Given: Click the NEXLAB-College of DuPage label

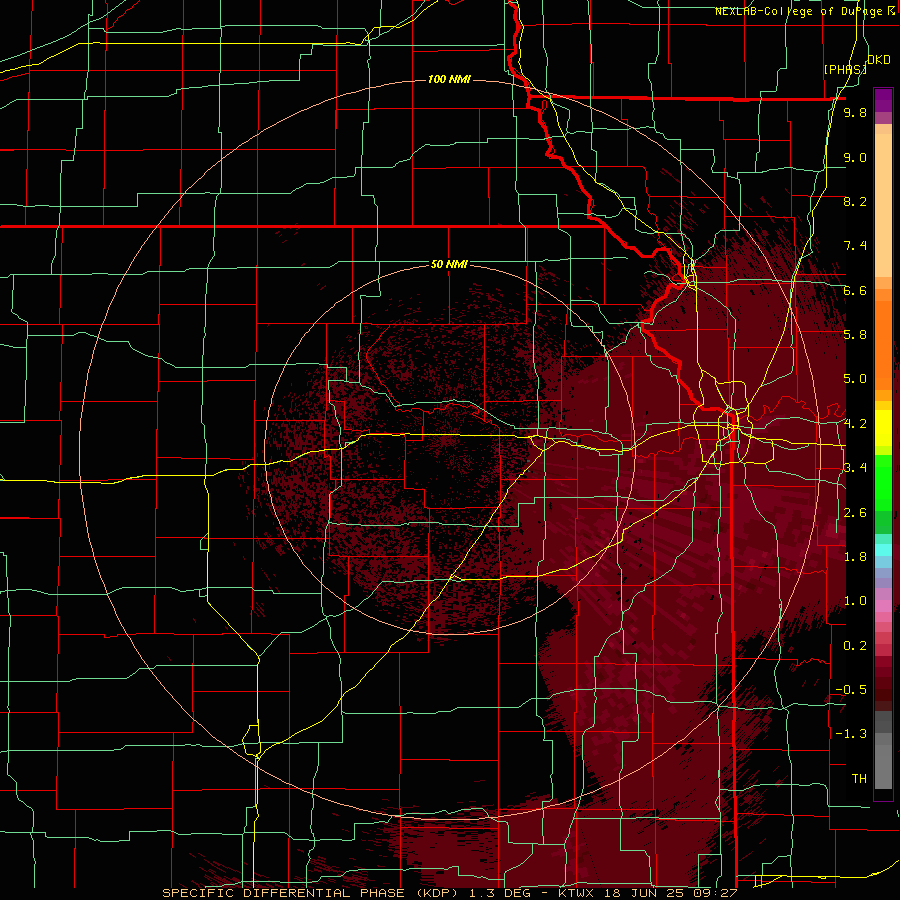Looking at the screenshot, I should 798,11.
